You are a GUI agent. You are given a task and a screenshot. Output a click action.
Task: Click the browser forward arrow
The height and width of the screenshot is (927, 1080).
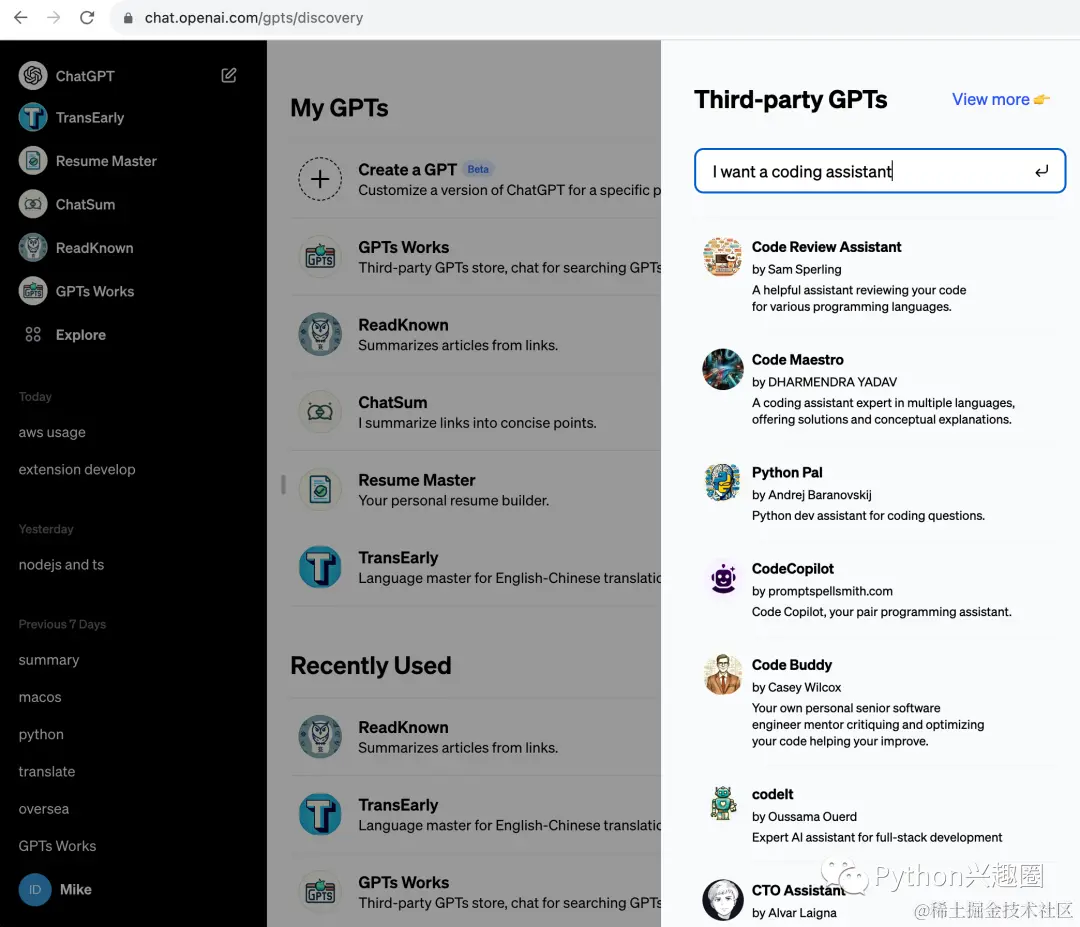point(54,17)
